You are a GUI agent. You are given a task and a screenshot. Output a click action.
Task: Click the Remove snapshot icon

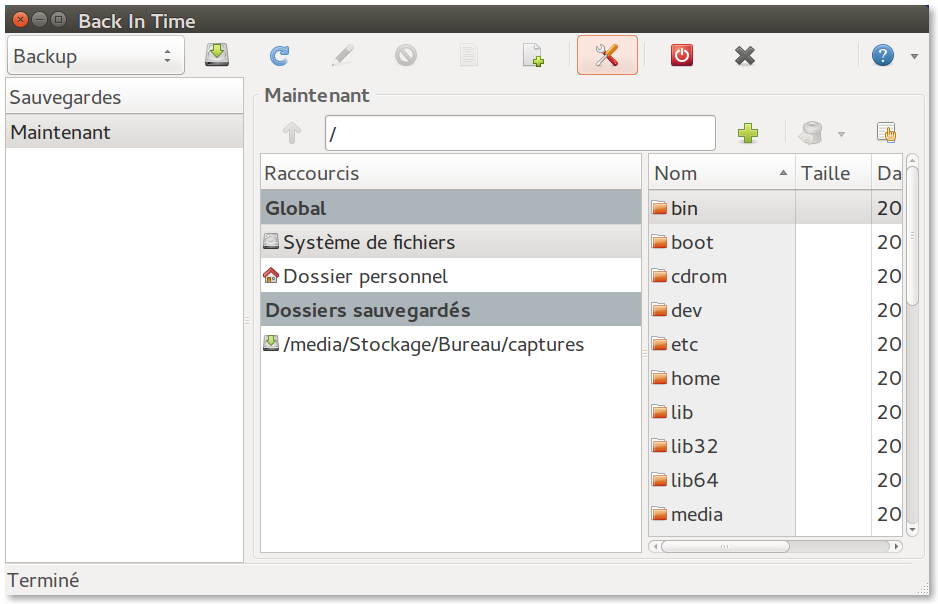point(406,56)
